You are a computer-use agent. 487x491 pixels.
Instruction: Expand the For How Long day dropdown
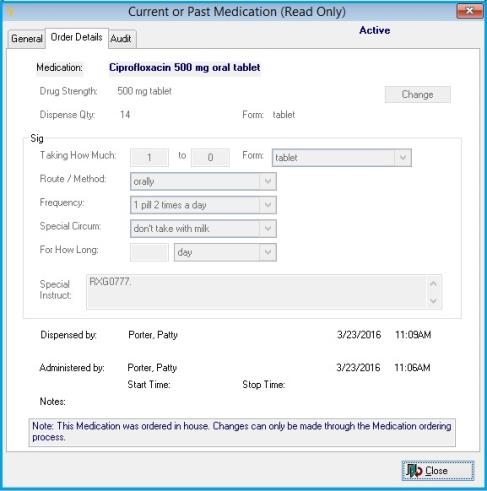pyautogui.click(x=268, y=252)
